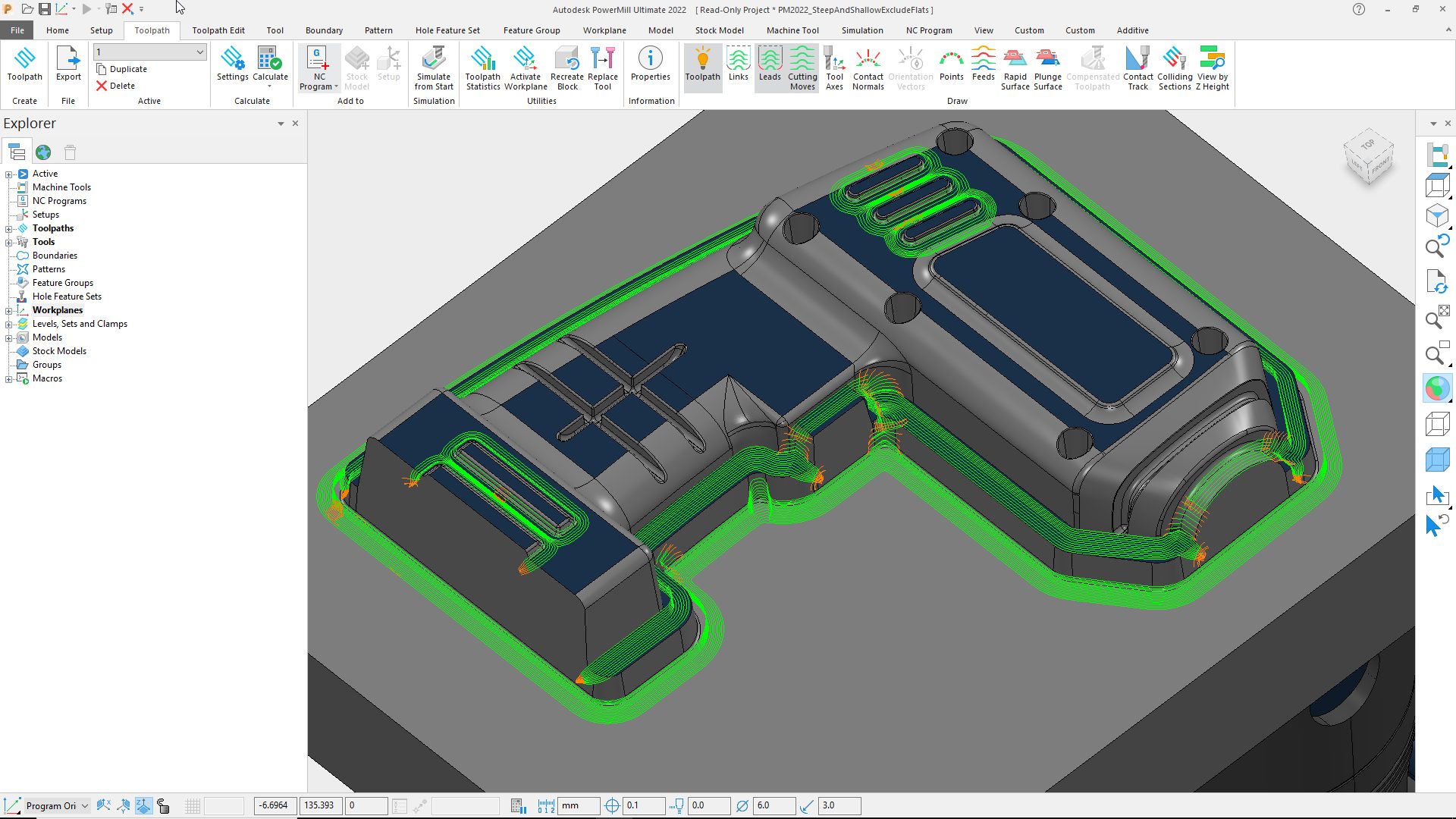This screenshot has height=819, width=1456.
Task: Click the tolerance 0.1 input field
Action: (x=643, y=805)
